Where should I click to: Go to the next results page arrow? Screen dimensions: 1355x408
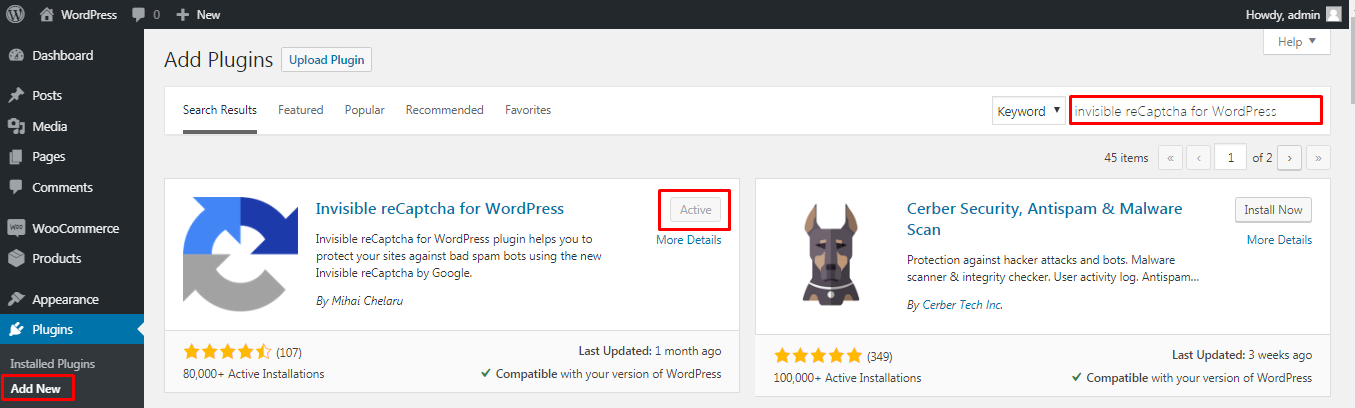point(1289,157)
